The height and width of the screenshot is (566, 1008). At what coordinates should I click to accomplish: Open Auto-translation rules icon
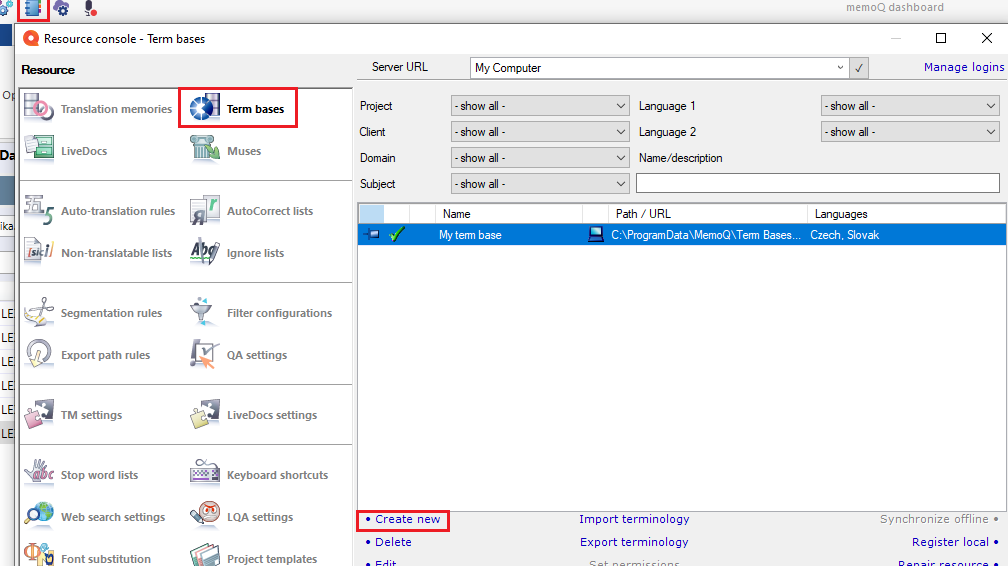pyautogui.click(x=39, y=210)
